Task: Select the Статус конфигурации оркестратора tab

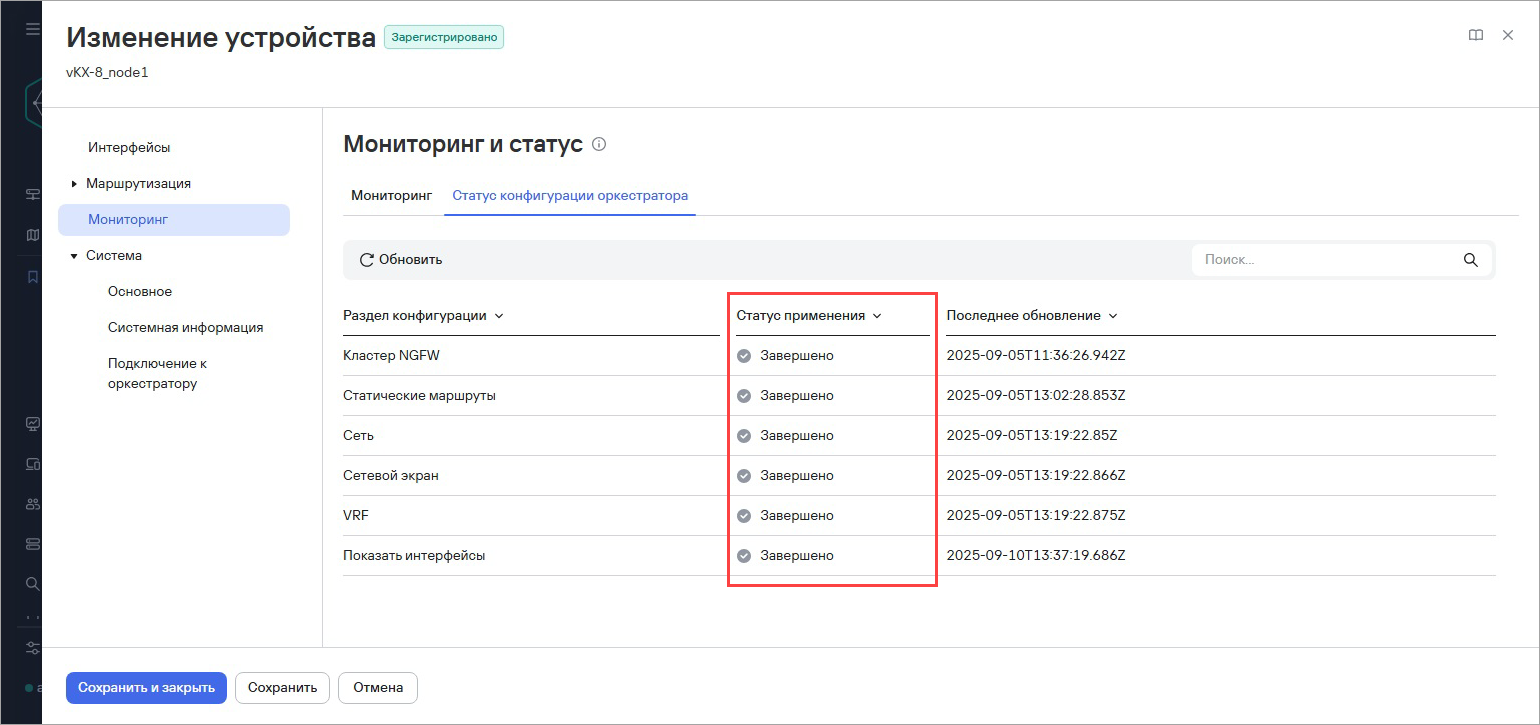Action: (570, 195)
